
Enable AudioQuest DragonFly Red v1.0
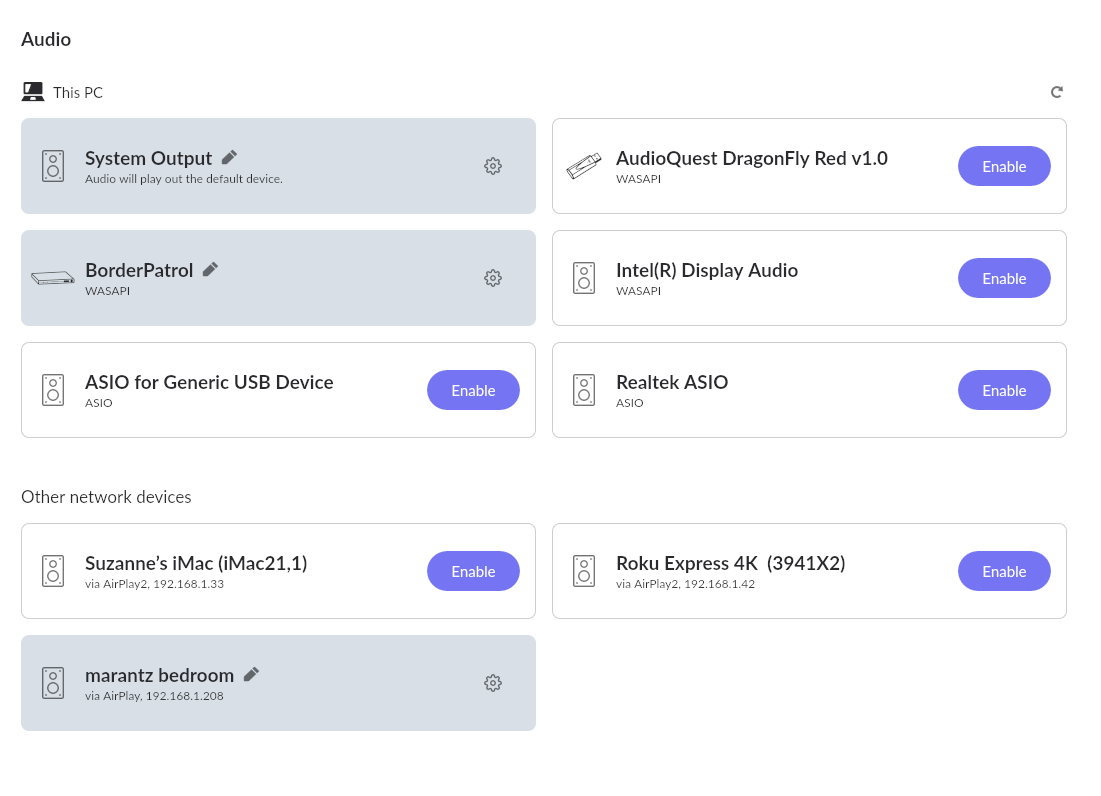[x=1004, y=166]
